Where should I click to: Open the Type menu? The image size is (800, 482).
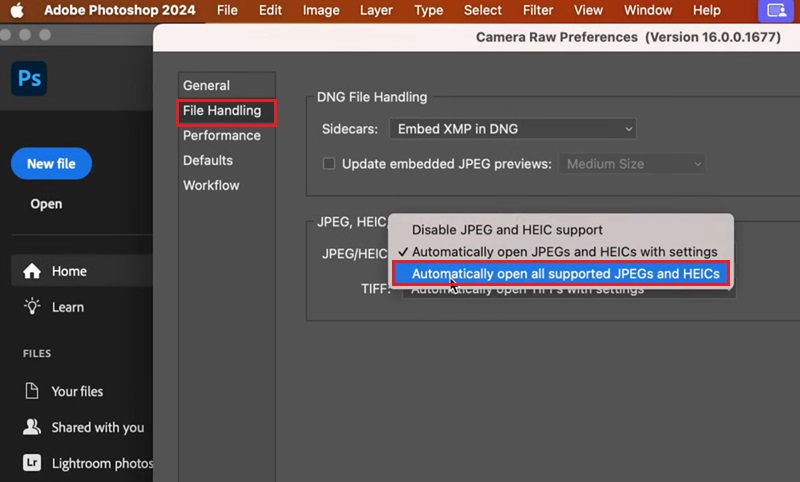click(x=428, y=10)
